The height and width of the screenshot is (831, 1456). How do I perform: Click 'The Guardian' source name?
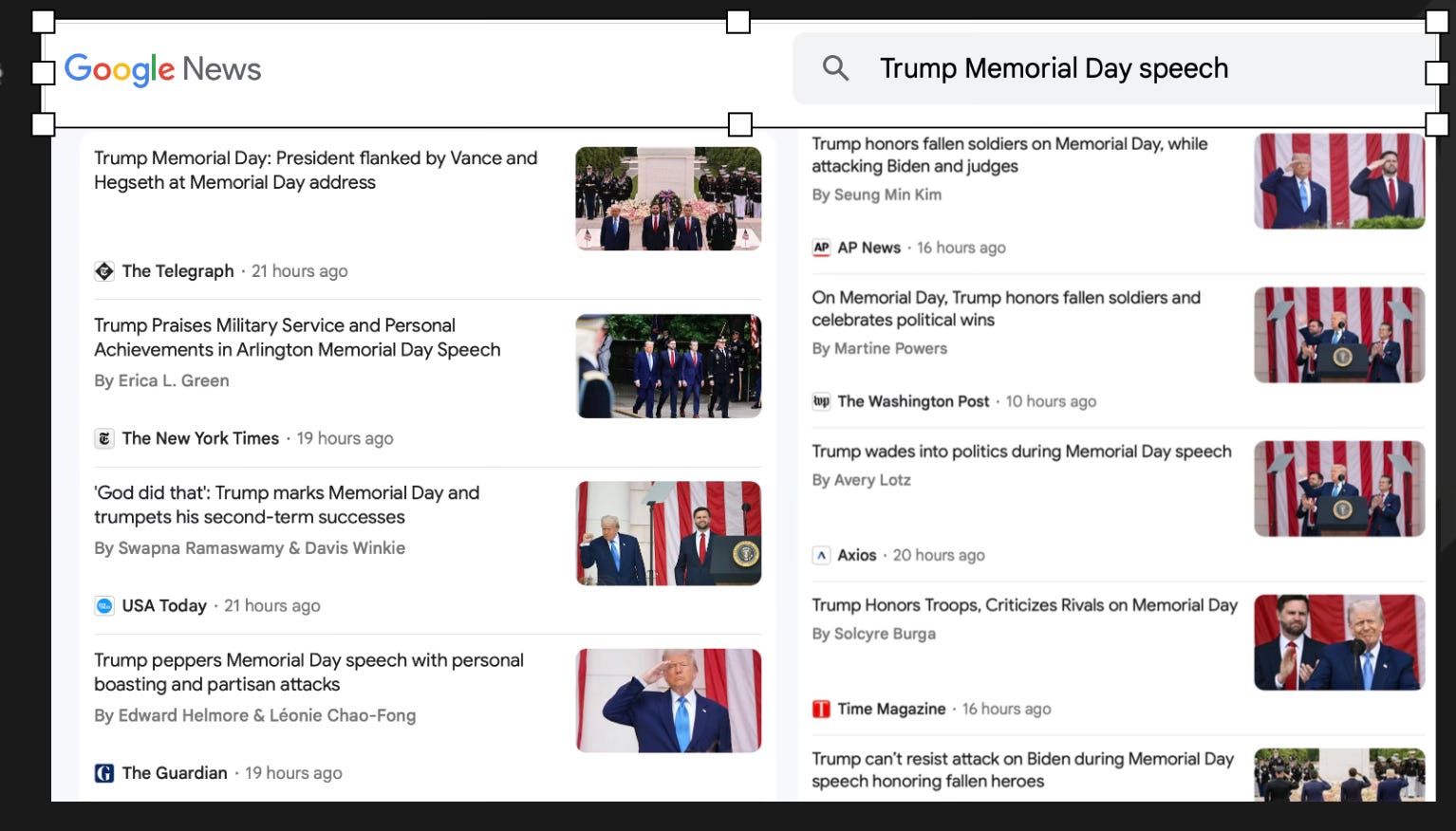[175, 773]
